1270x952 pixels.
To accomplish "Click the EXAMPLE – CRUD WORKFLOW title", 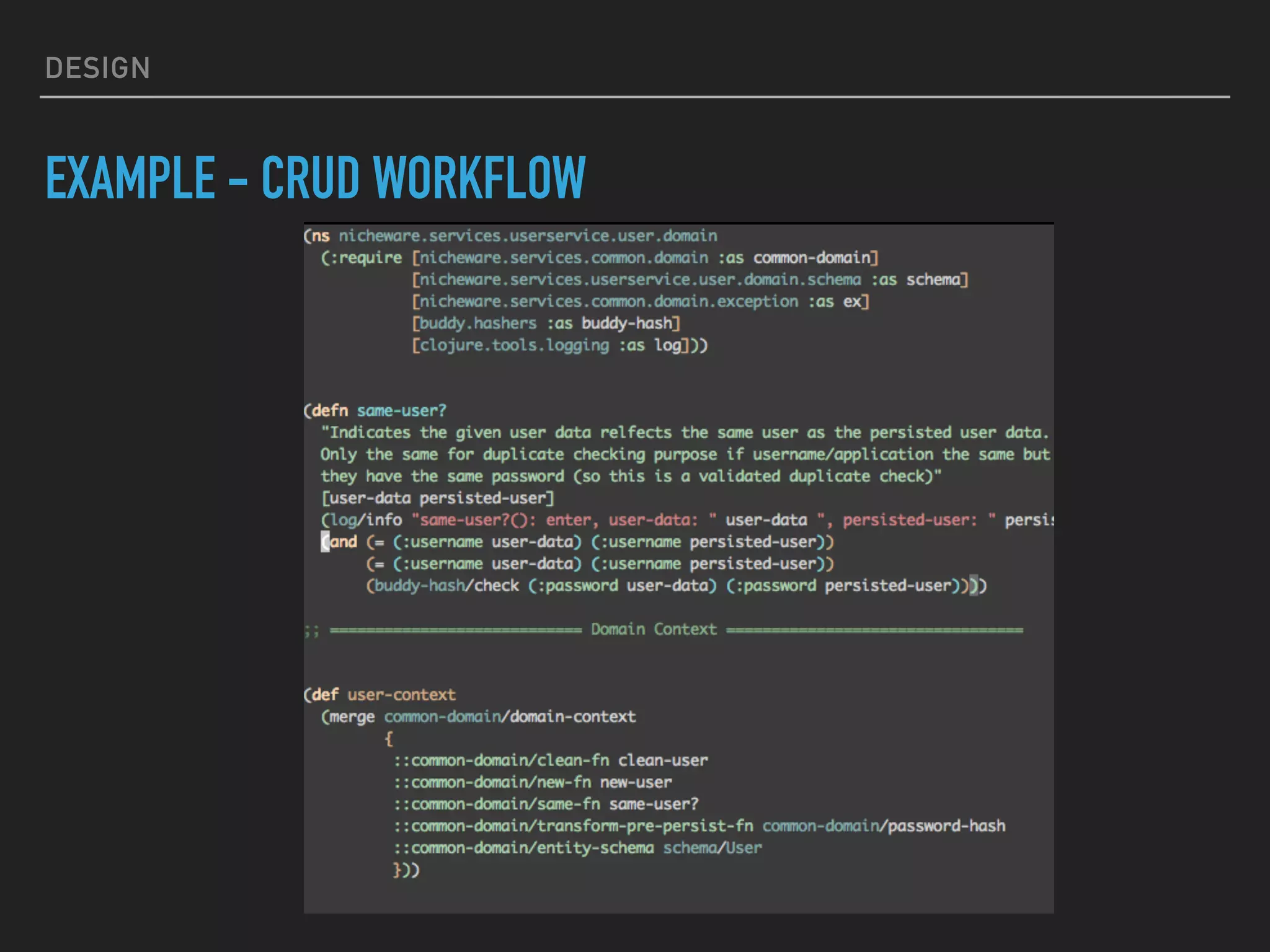I will tap(315, 178).
